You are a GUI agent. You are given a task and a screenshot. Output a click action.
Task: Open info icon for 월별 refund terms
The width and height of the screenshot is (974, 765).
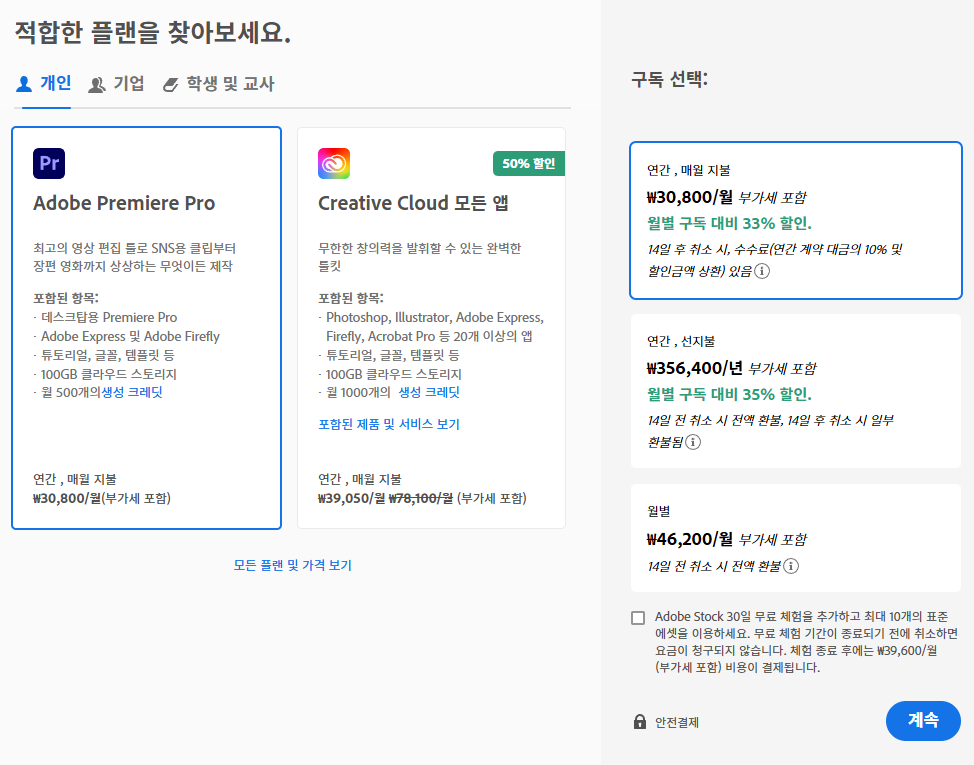[x=791, y=566]
